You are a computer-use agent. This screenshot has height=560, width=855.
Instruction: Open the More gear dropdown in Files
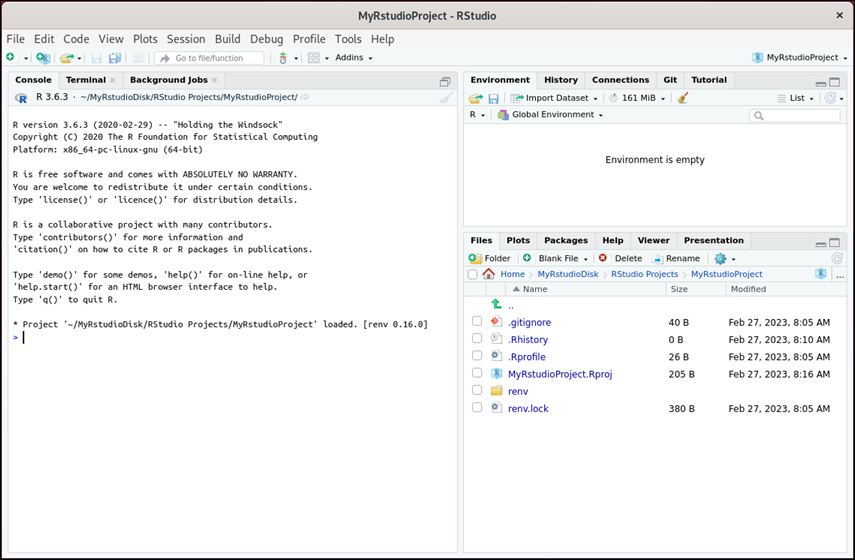(x=725, y=258)
